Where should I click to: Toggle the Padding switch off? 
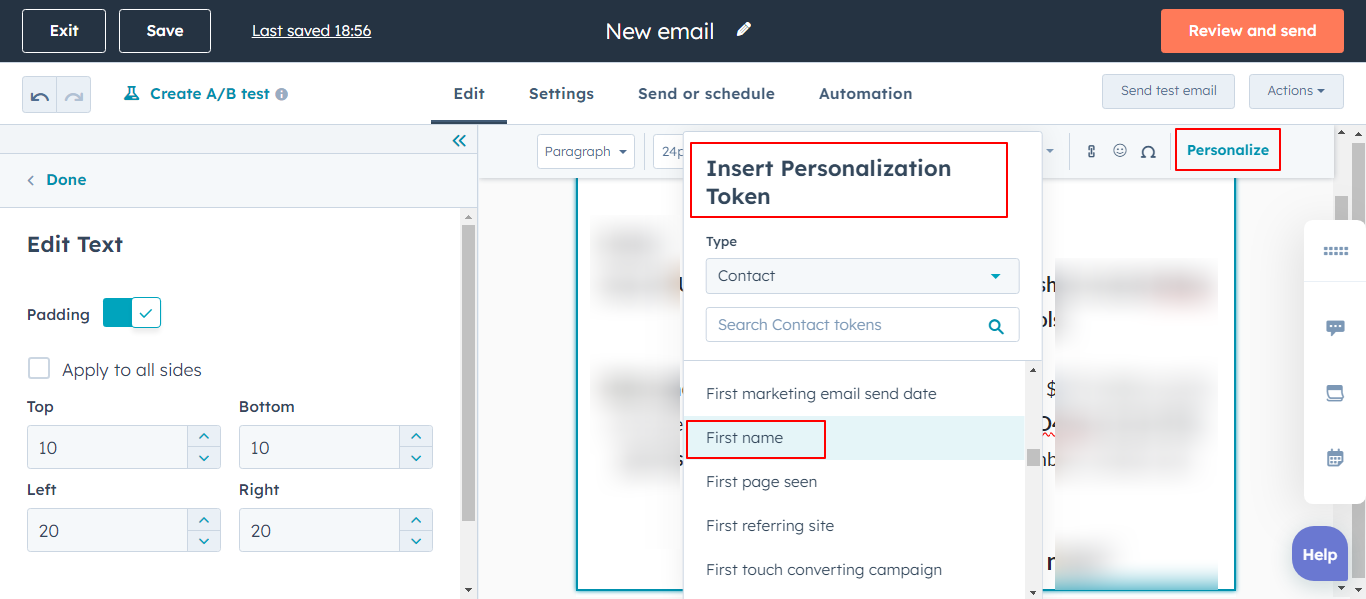(x=132, y=313)
